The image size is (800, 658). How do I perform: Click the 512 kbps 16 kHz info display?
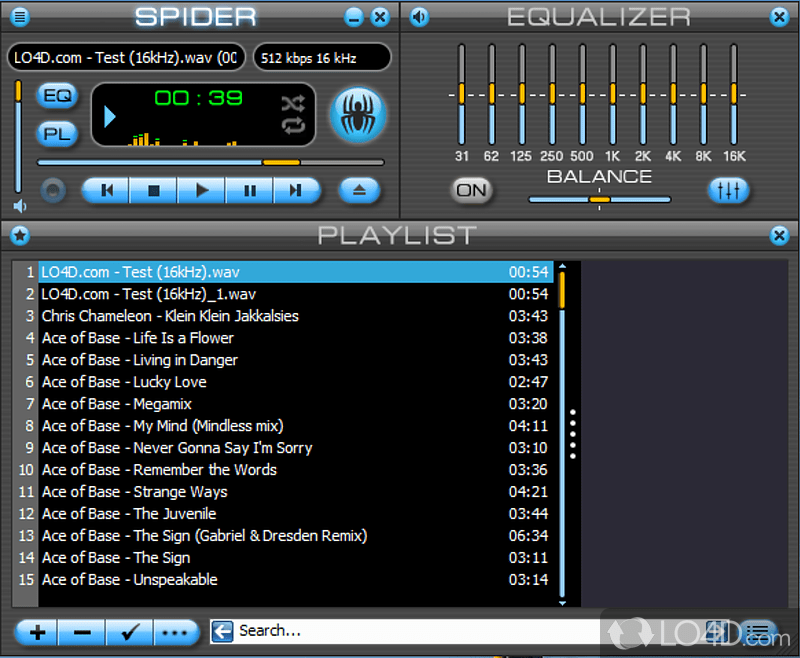pyautogui.click(x=322, y=57)
